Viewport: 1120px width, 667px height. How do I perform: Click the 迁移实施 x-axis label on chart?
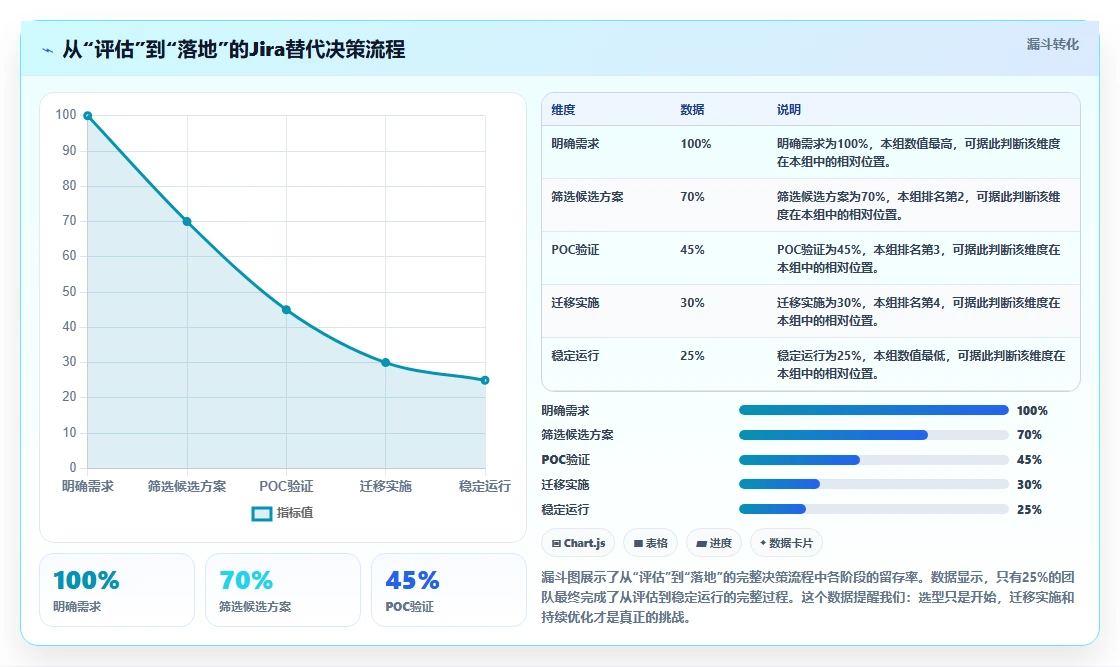(x=386, y=486)
